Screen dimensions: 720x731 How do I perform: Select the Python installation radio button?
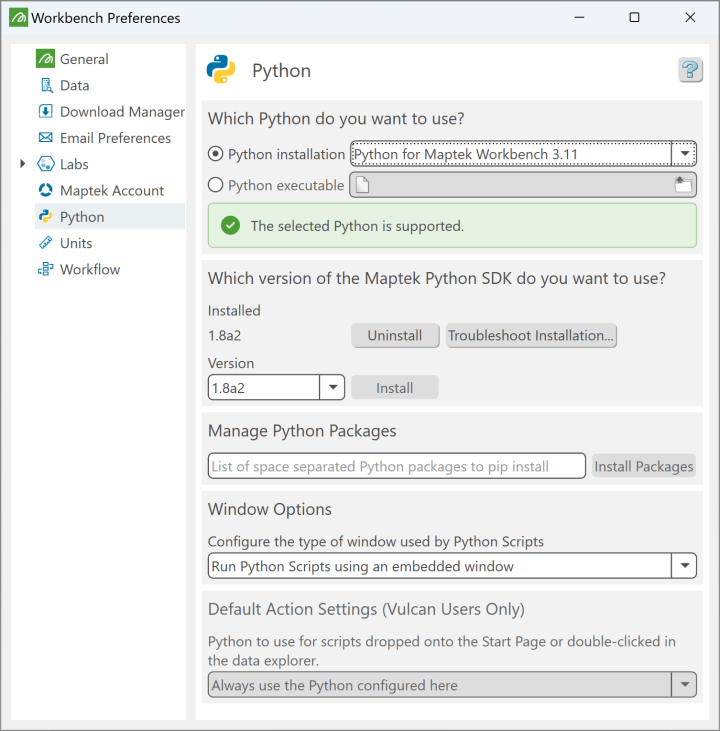pyautogui.click(x=216, y=154)
